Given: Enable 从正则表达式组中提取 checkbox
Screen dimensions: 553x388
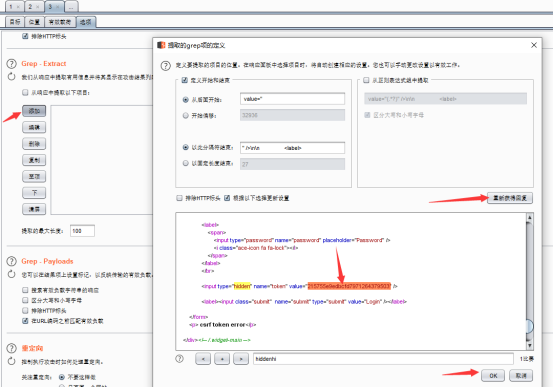Looking at the screenshot, I should [366, 80].
